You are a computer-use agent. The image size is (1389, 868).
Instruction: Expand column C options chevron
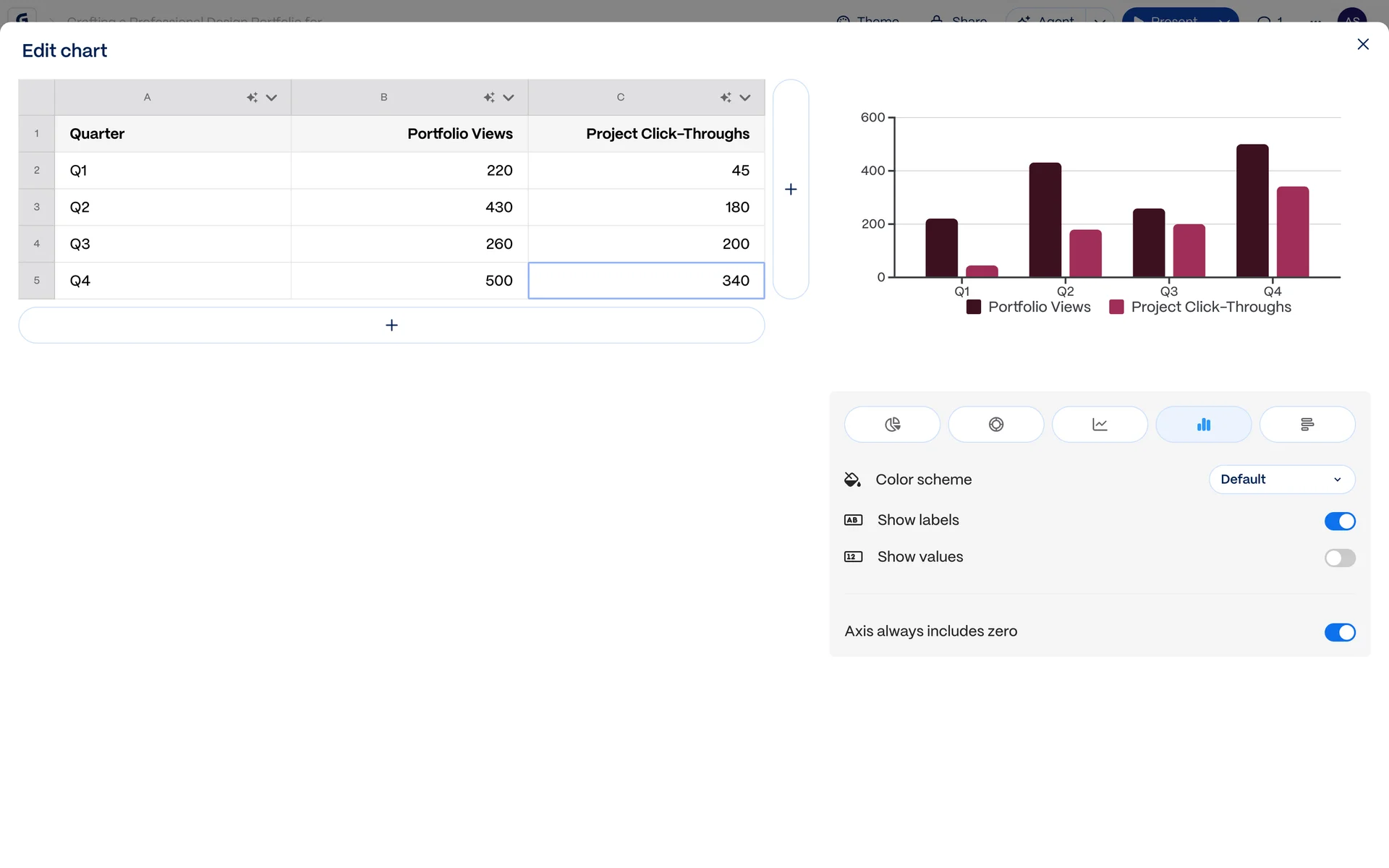coord(745,98)
